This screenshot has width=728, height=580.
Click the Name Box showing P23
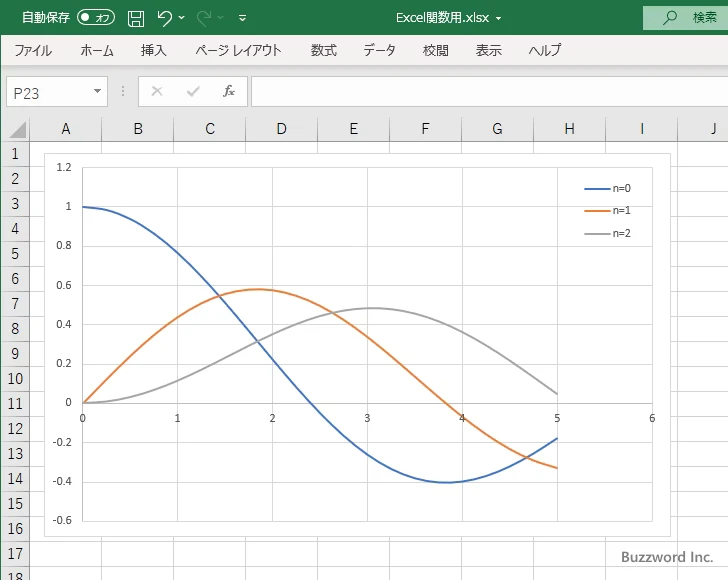coord(49,92)
